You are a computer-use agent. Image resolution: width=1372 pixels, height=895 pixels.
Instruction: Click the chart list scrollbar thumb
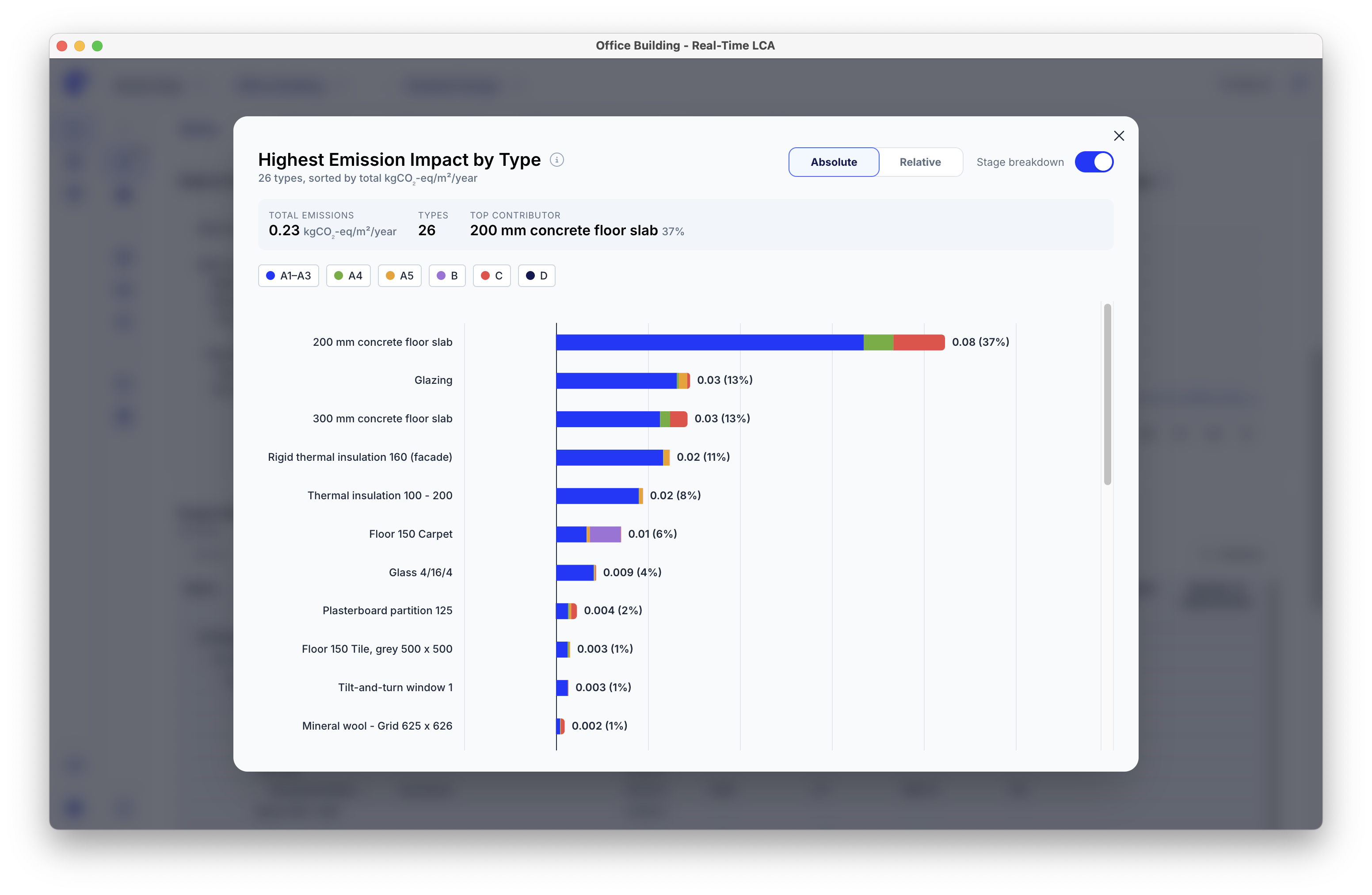1107,394
